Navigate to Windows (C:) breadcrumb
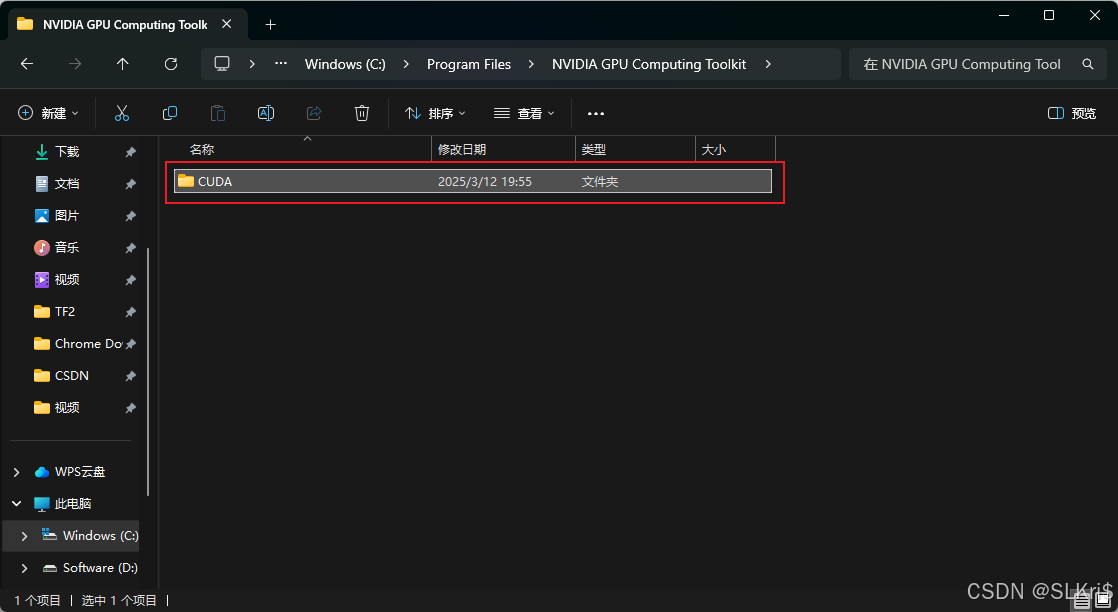The image size is (1118, 612). tap(345, 64)
